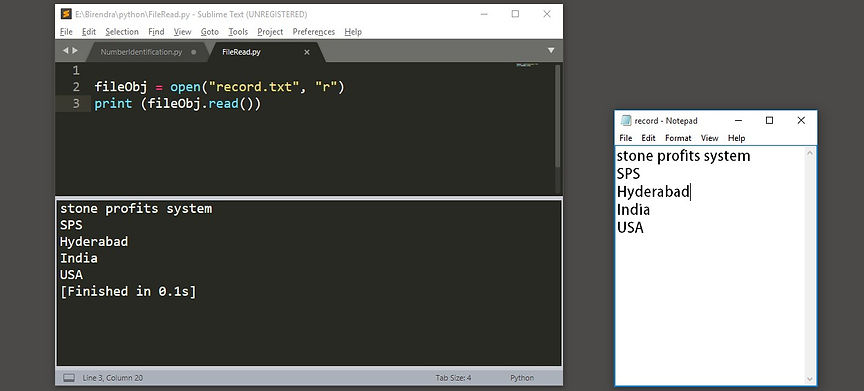Click the print keyword on line 3
This screenshot has width=864, height=391.
tap(113, 104)
